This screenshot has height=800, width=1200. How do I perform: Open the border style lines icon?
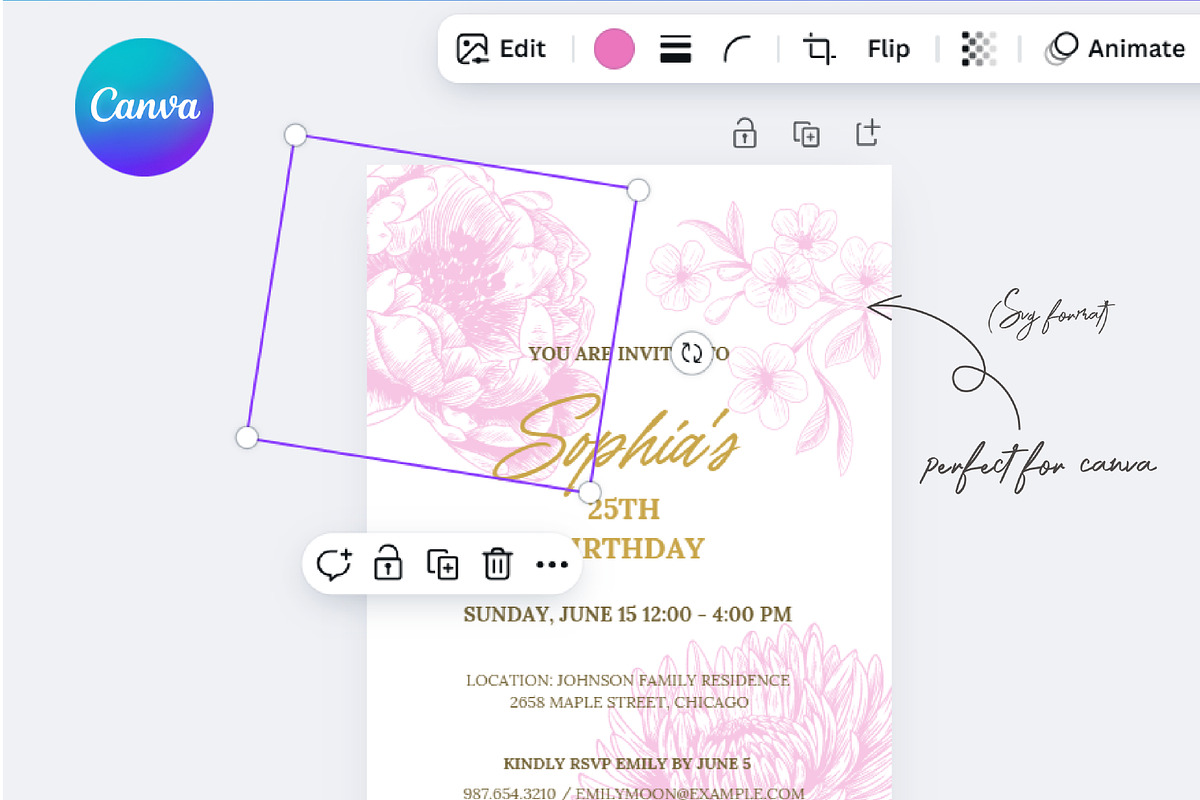676,49
